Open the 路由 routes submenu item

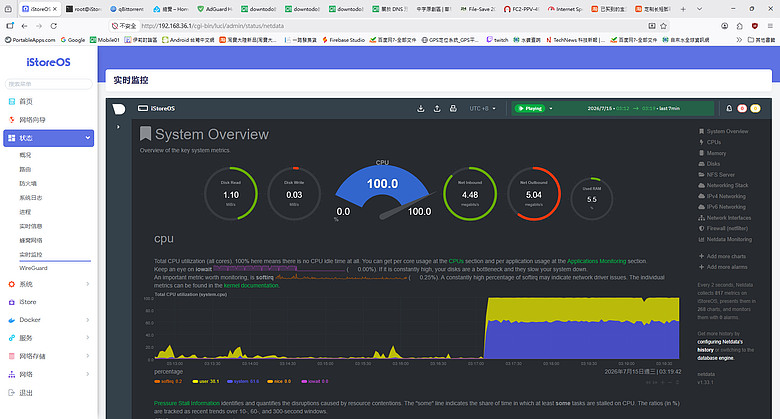click(x=25, y=170)
